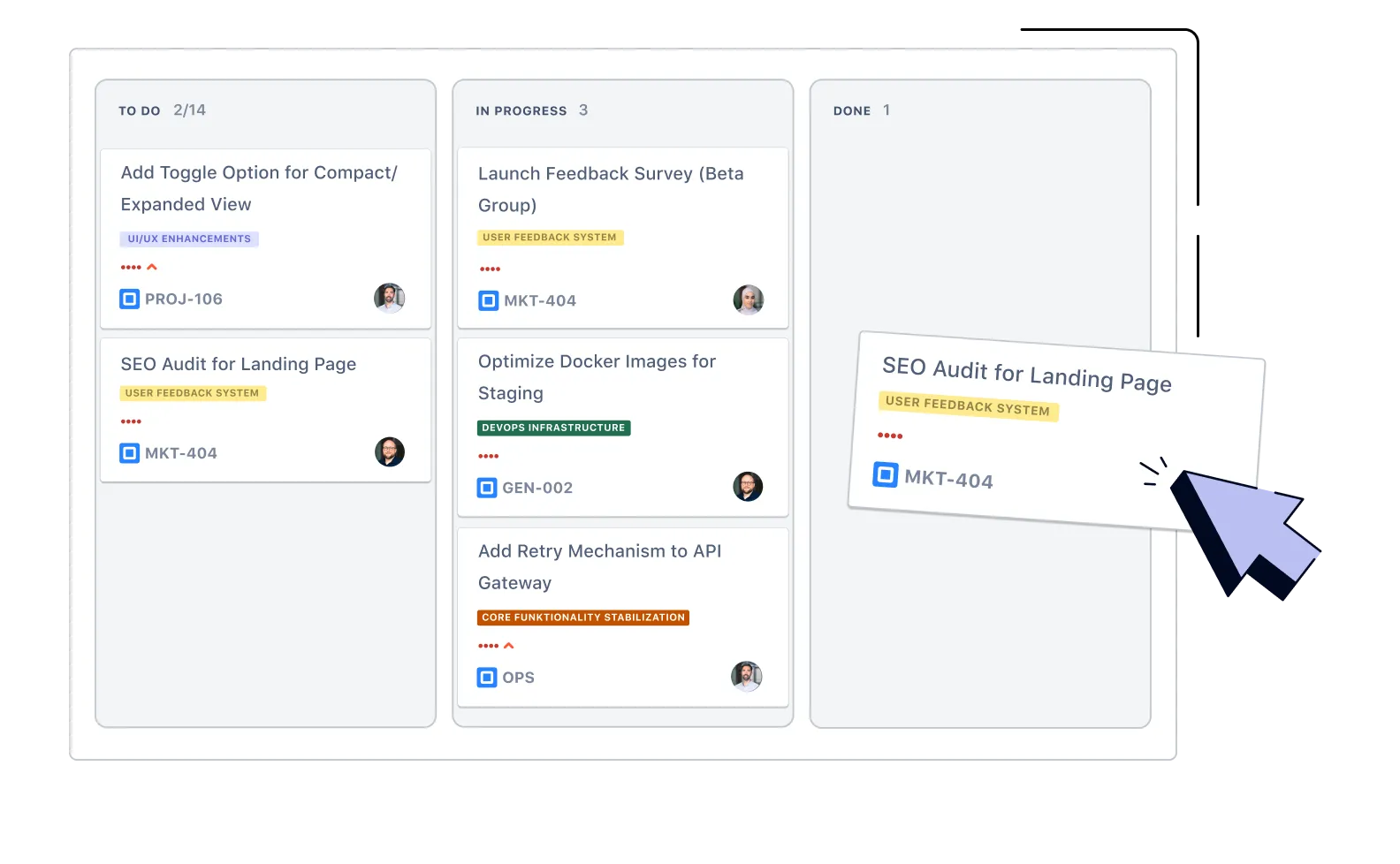Open assignee avatar on PROJ-106 card
1400x864 pixels.
pyautogui.click(x=389, y=299)
